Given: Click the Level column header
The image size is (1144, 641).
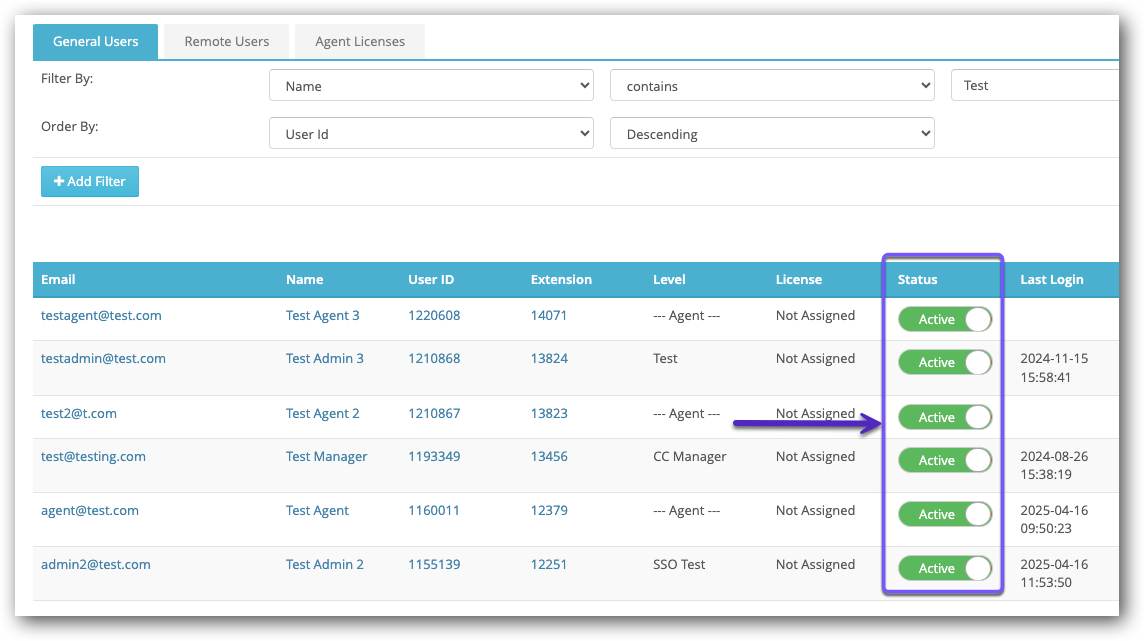Looking at the screenshot, I should point(669,279).
